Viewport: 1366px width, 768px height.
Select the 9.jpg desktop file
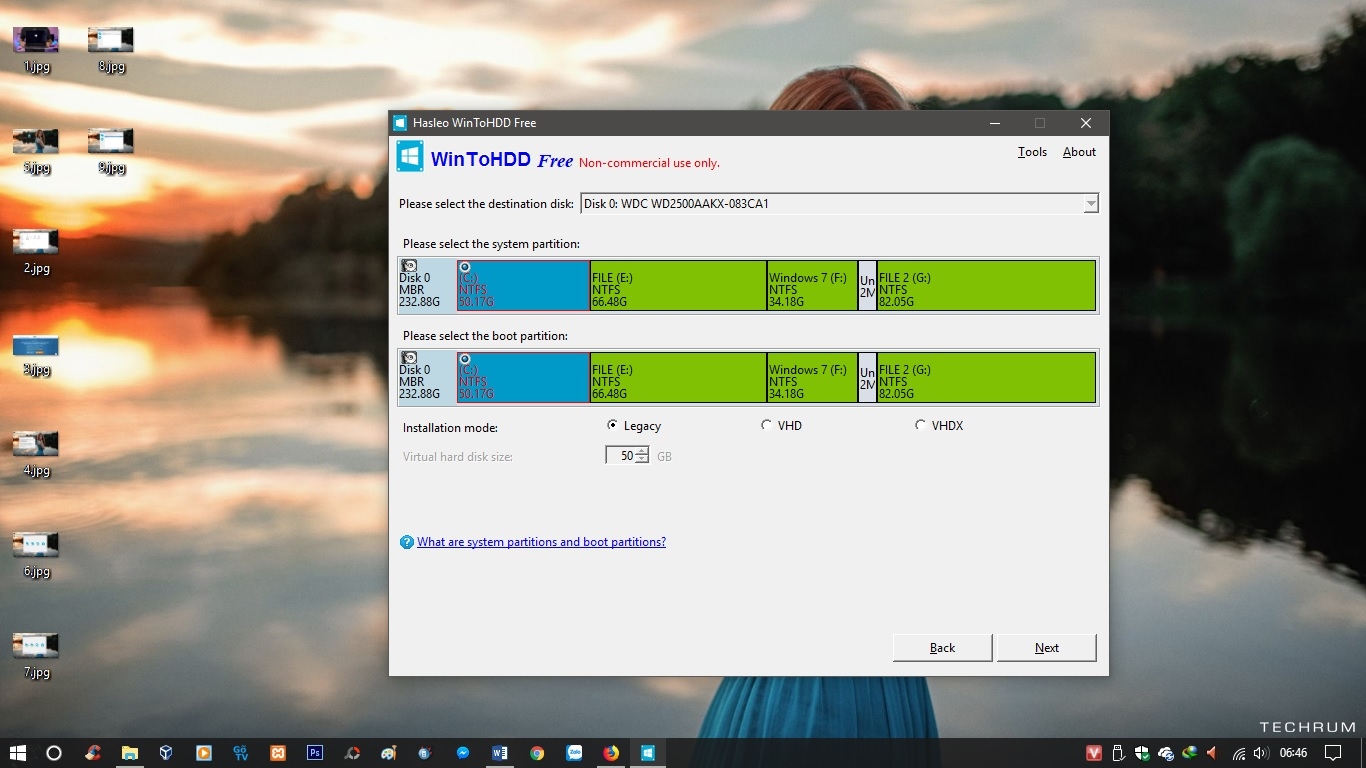click(111, 151)
